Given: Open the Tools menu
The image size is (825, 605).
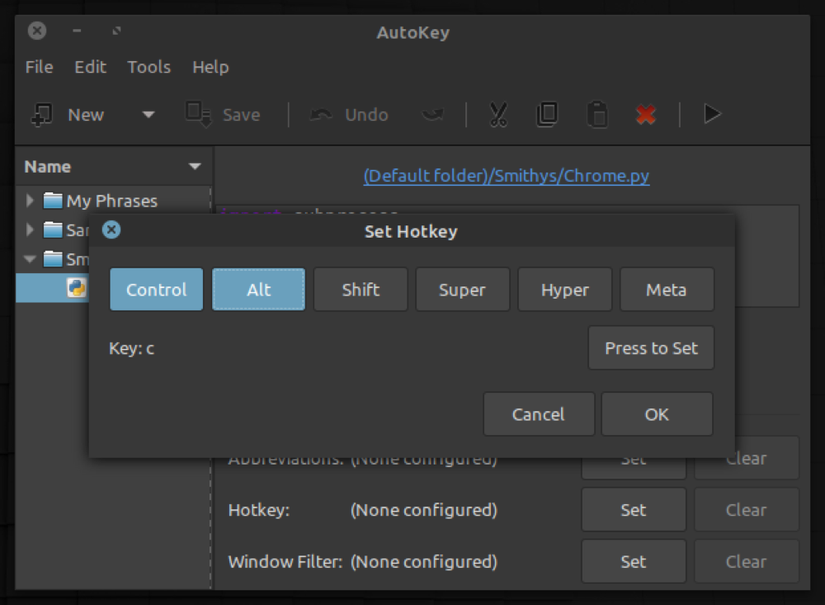Looking at the screenshot, I should click(148, 67).
